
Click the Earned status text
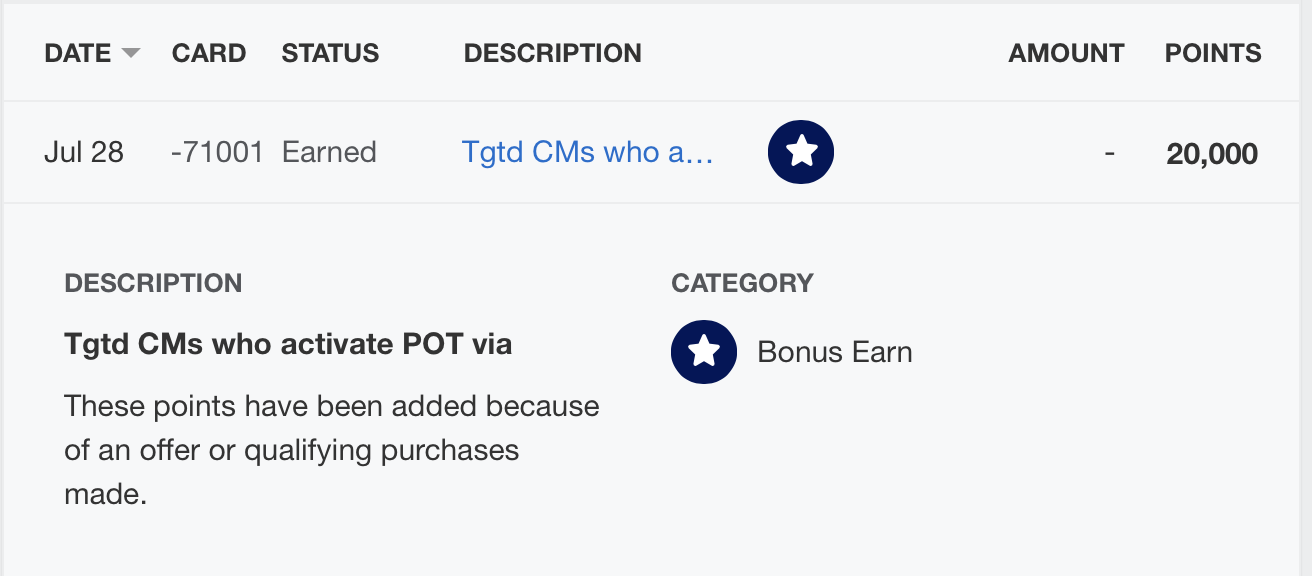click(329, 153)
